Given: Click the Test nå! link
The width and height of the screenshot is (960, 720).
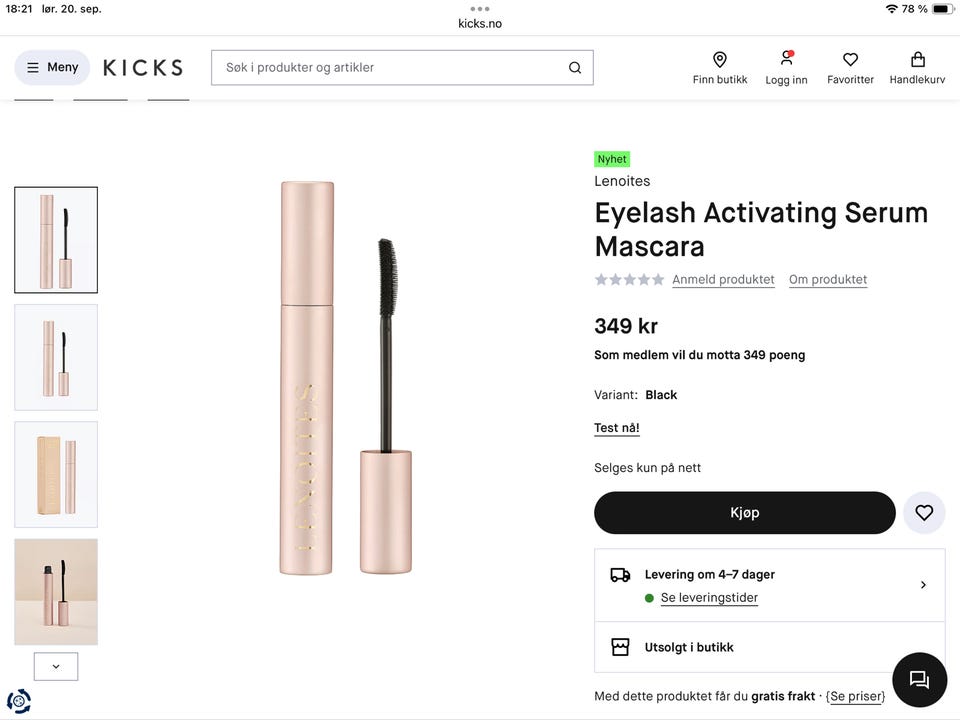Looking at the screenshot, I should click(617, 428).
